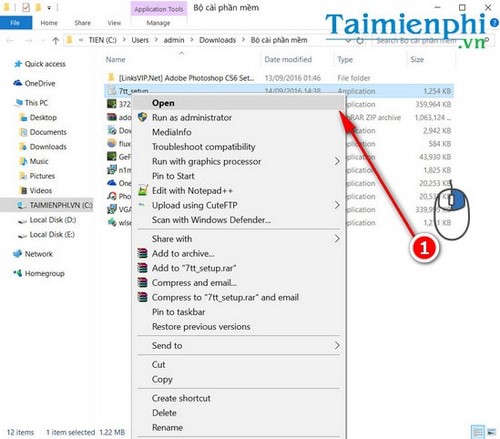Click the OneDrive cloud icon in sidebar
The width and height of the screenshot is (500, 439).
18,83
